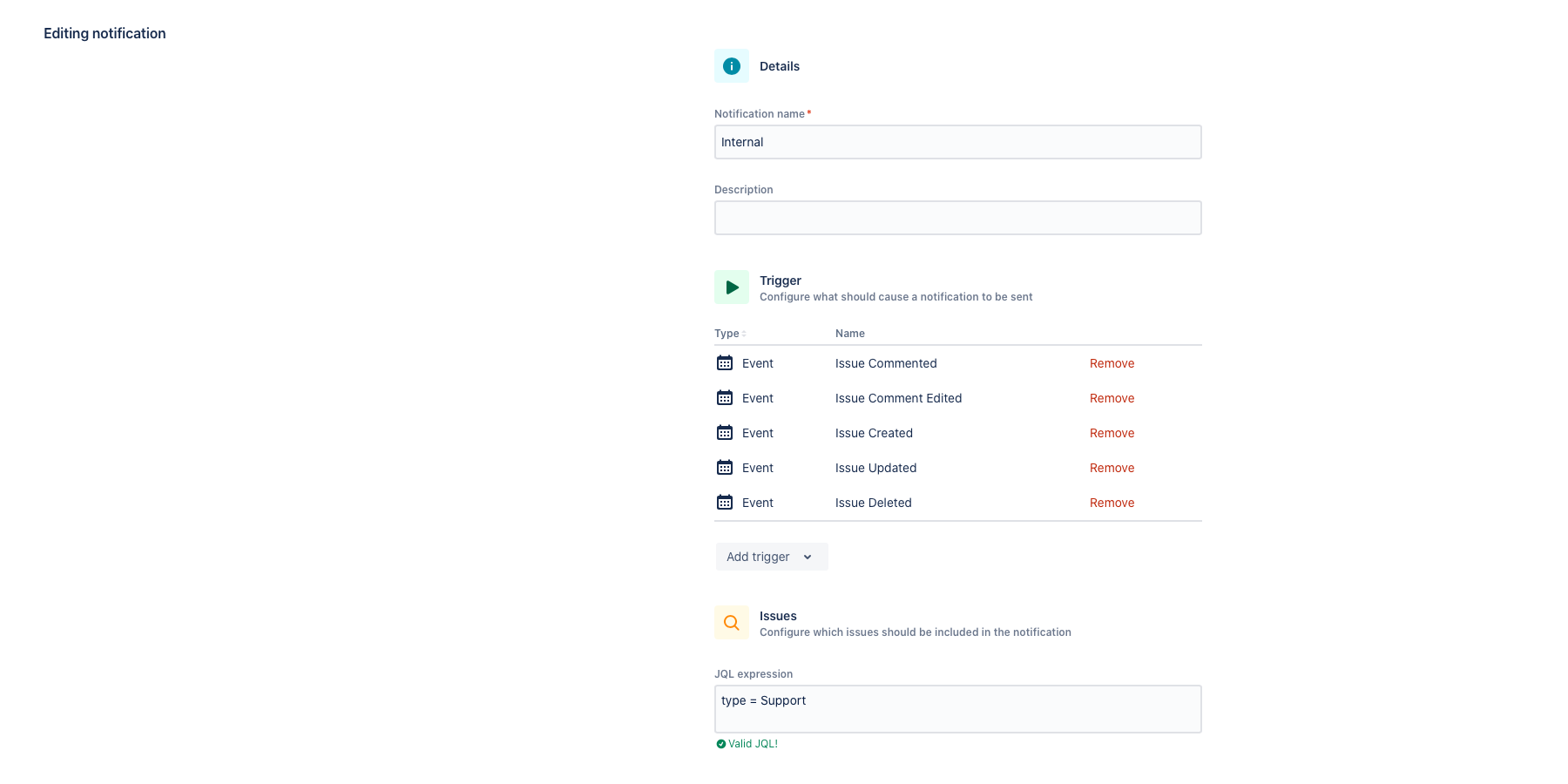Remove the Issue Updated trigger
1568x784 pixels.
[1112, 468]
